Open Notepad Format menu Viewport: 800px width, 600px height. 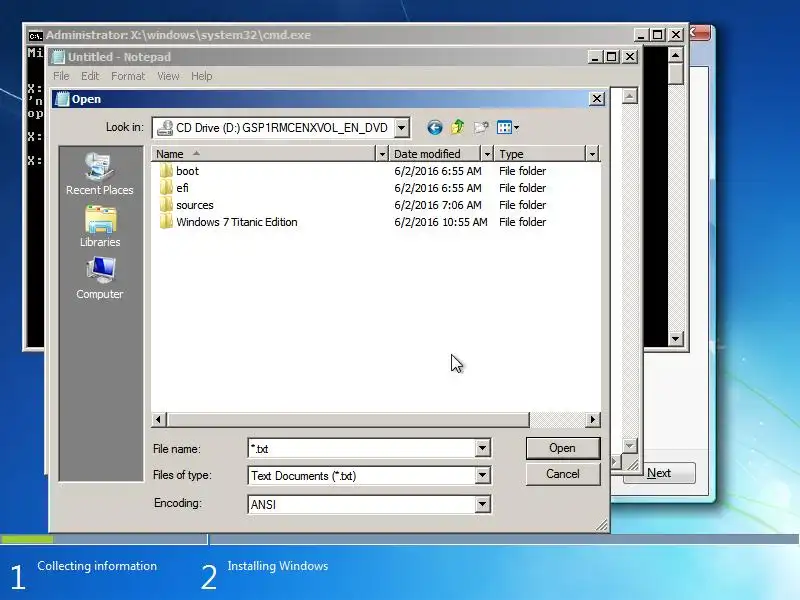(x=128, y=76)
